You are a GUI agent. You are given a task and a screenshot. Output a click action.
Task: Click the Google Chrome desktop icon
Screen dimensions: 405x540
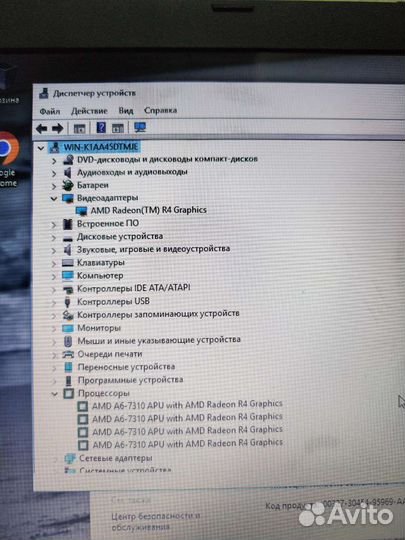coord(8,148)
